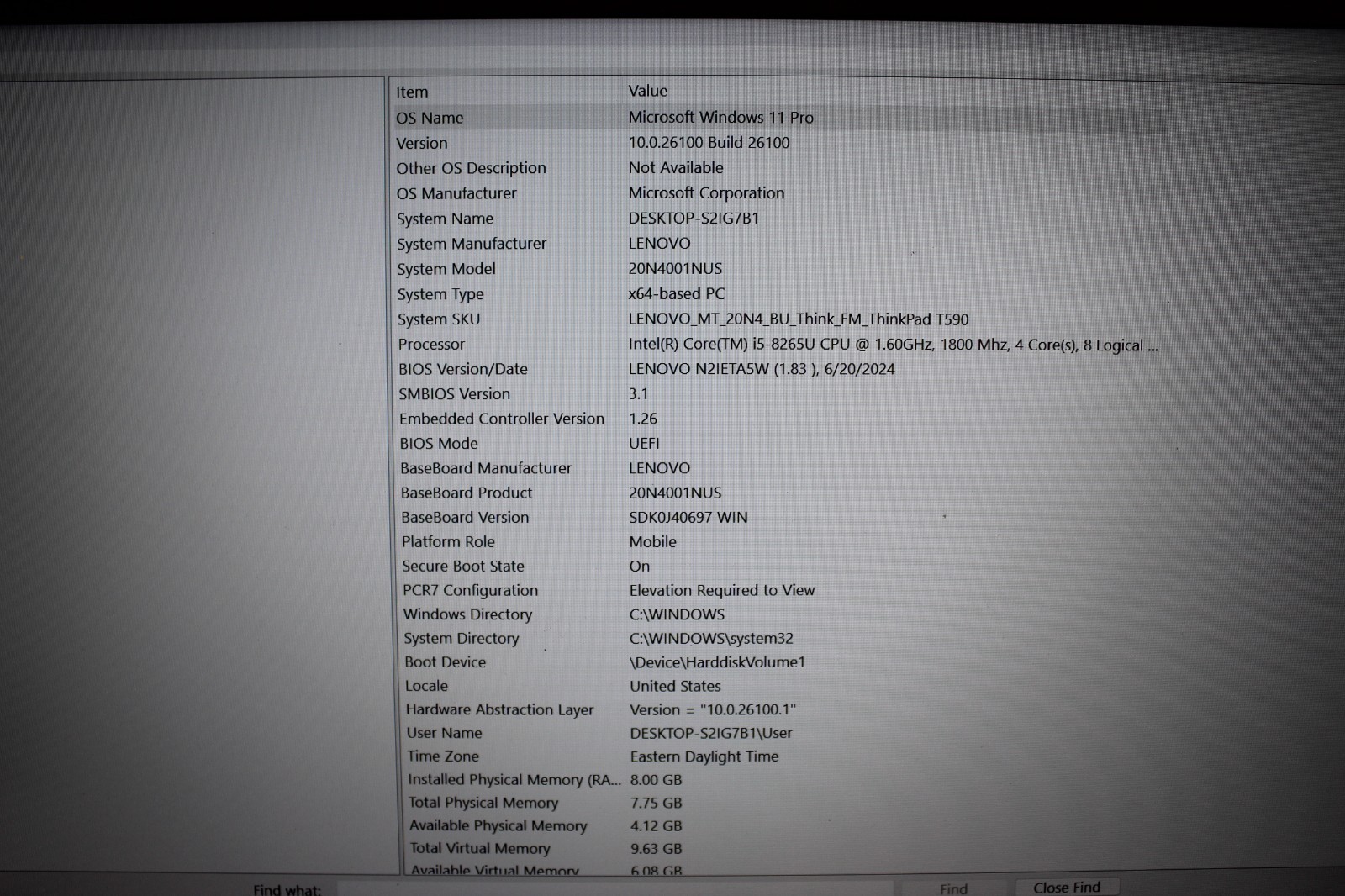Screen dimensions: 1345x896
Task: Select the Windows Directory row
Action: (x=782, y=614)
